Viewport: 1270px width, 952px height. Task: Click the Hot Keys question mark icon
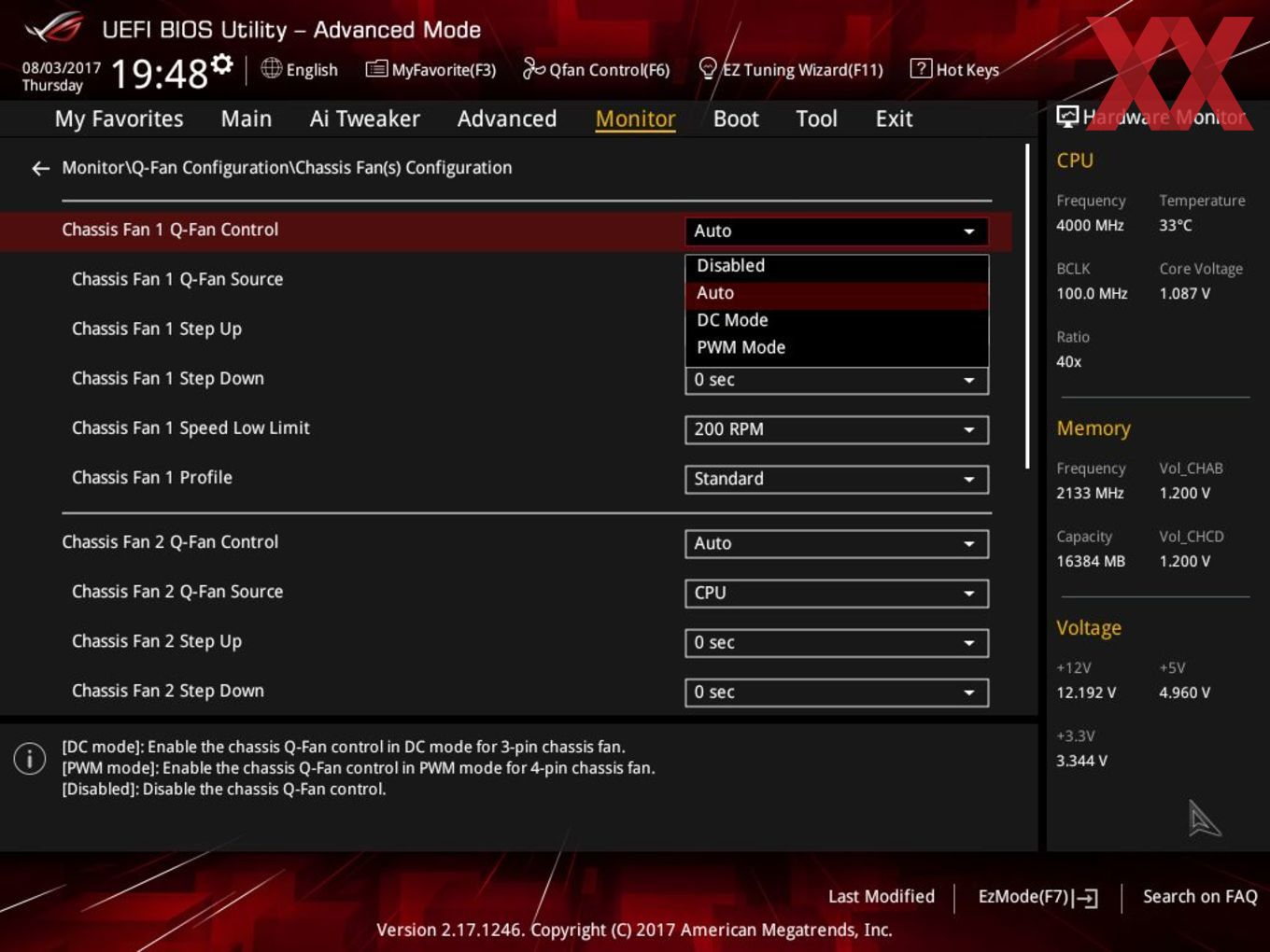[x=921, y=68]
